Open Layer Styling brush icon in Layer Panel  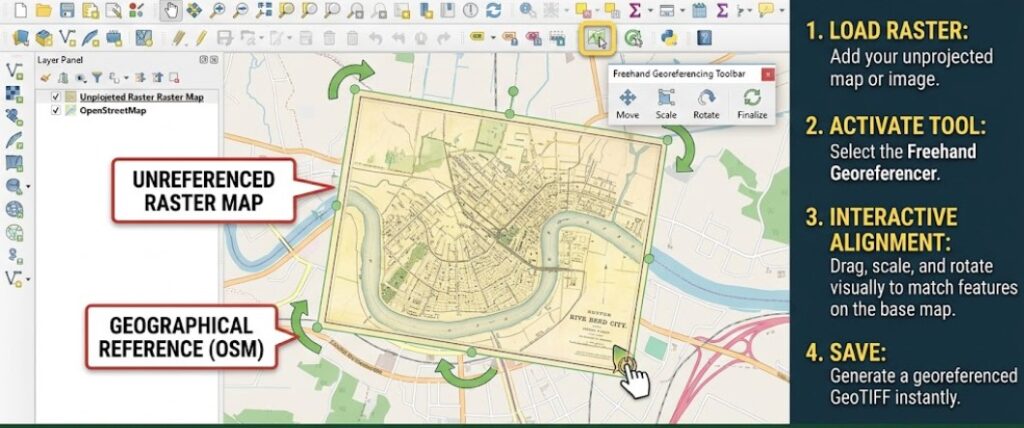pos(45,78)
